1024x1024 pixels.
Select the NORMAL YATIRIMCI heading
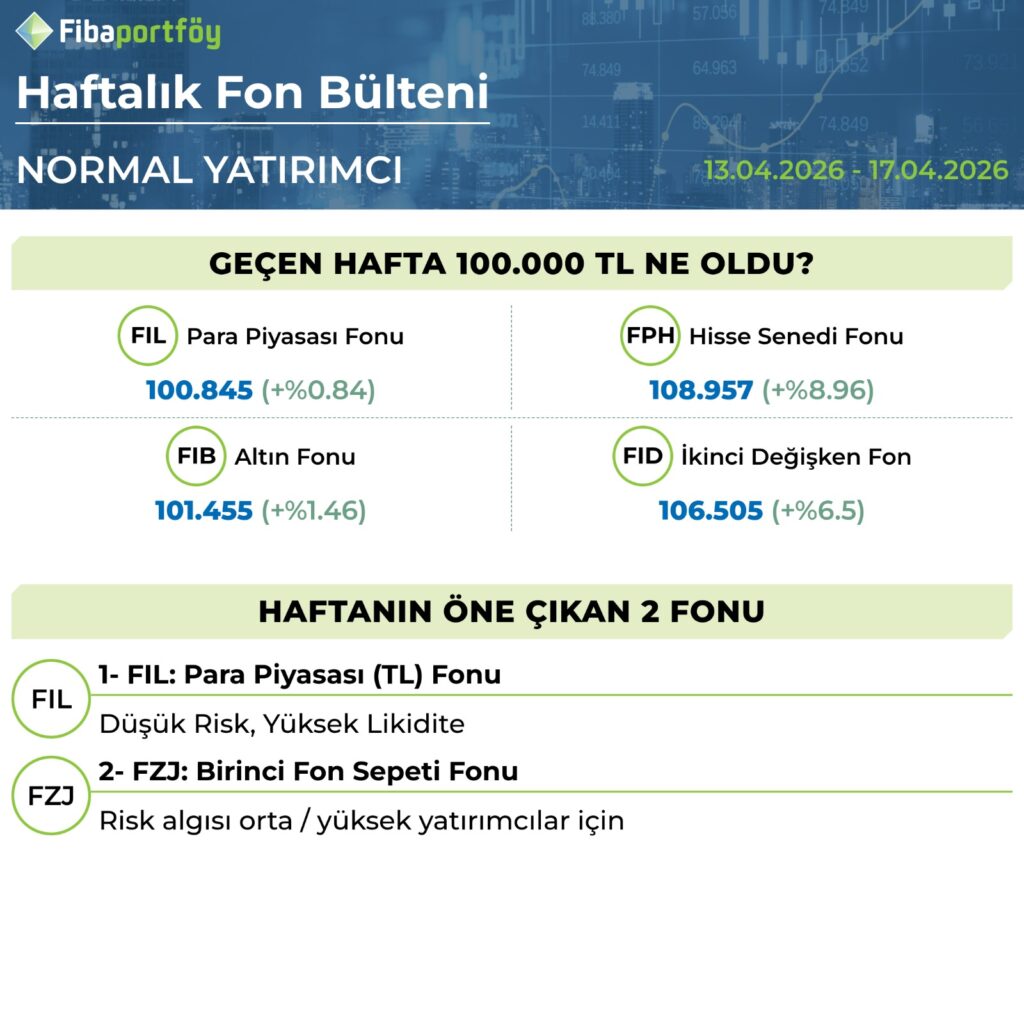(x=209, y=170)
